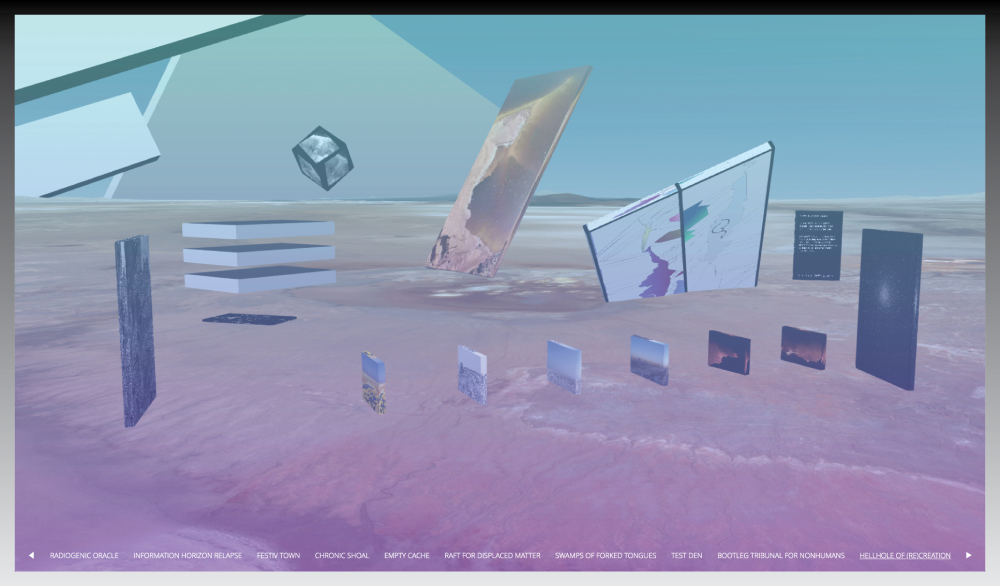Select Festiv Town in the navigation

(x=278, y=555)
